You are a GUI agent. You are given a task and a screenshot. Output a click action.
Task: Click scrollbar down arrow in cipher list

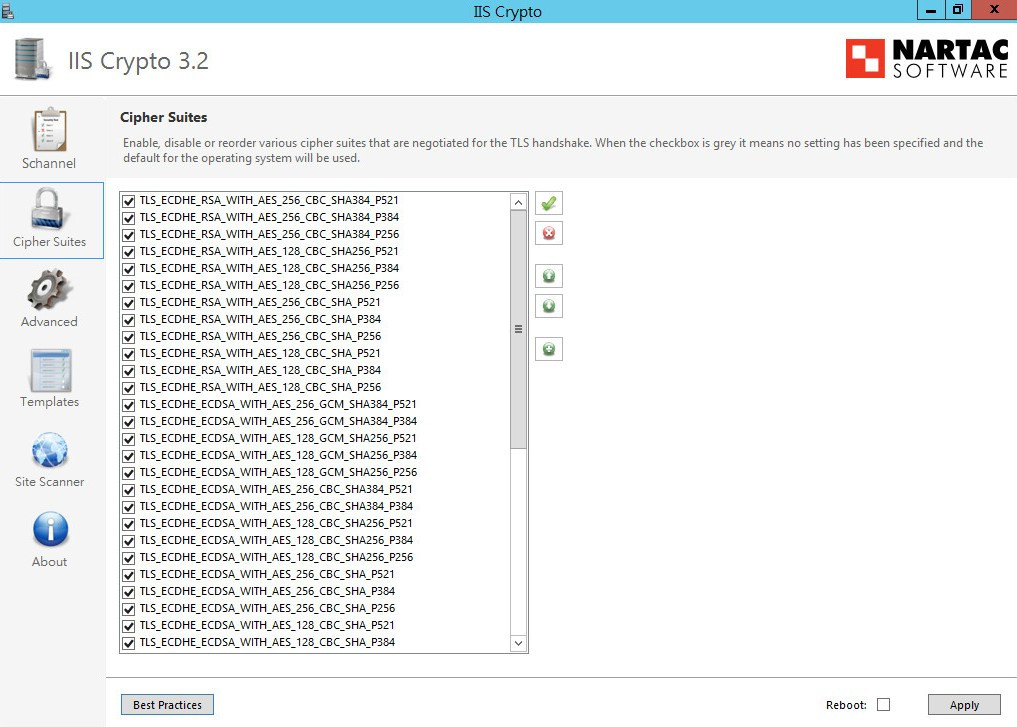518,643
